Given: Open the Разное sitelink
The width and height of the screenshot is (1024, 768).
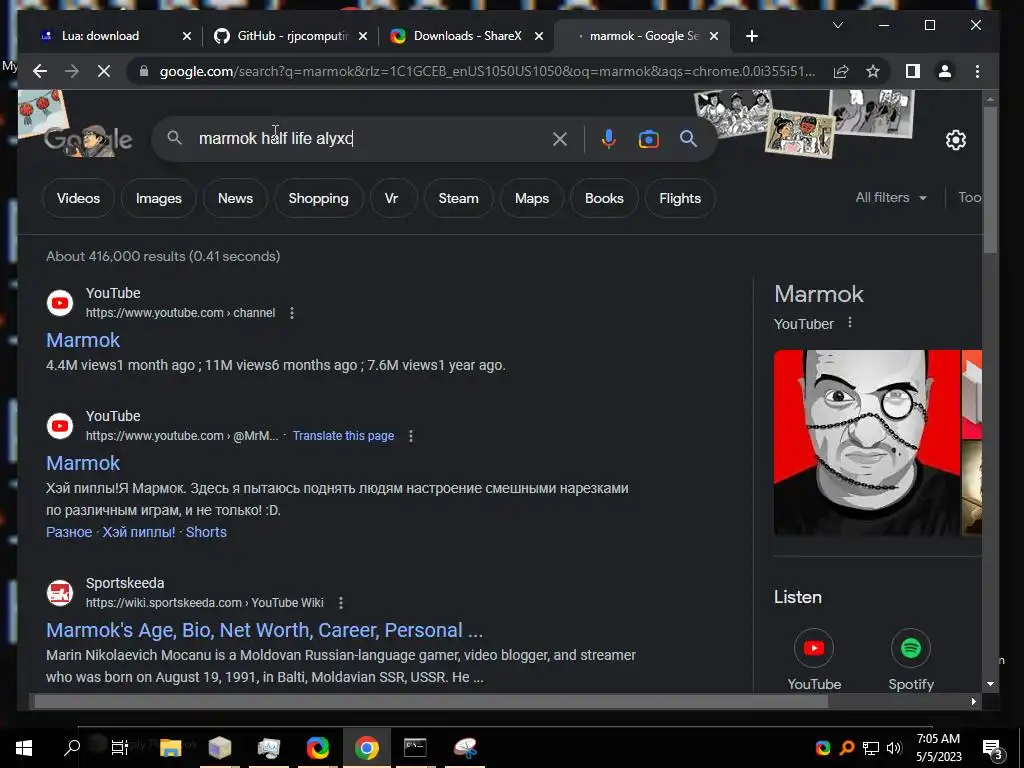Looking at the screenshot, I should (69, 532).
